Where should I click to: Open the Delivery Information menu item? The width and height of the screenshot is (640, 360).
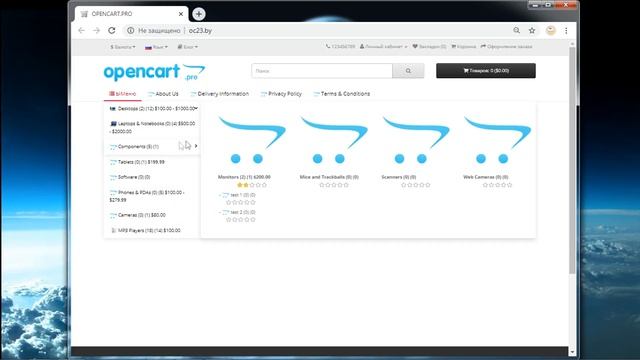220,94
